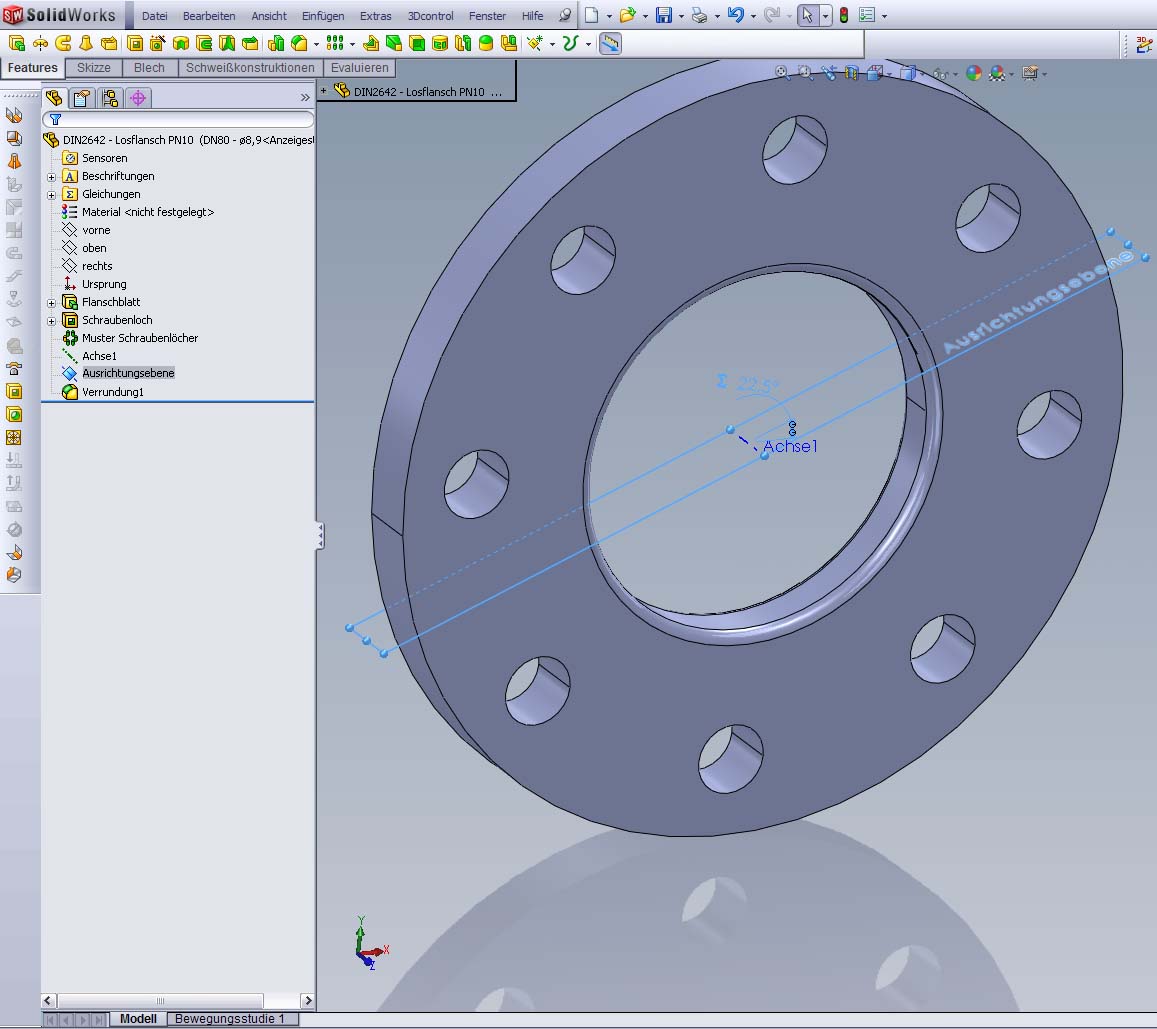Open the ConfigurationManager tab icon

click(x=110, y=97)
